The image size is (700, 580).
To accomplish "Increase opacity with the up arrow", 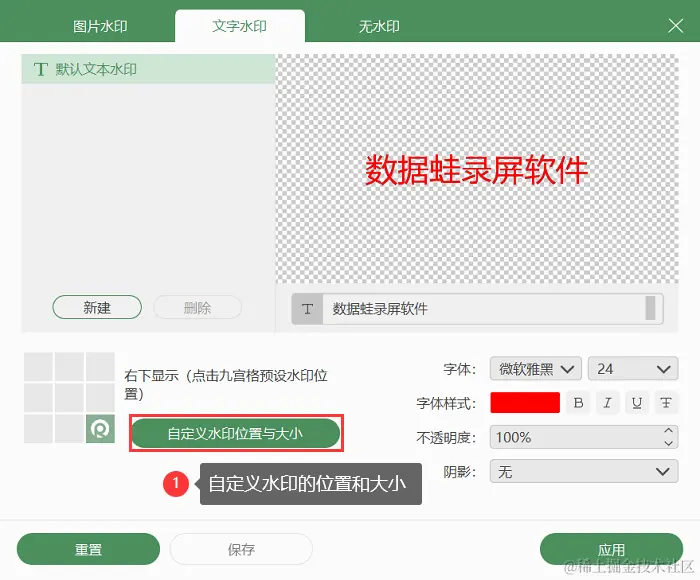I will coord(668,431).
